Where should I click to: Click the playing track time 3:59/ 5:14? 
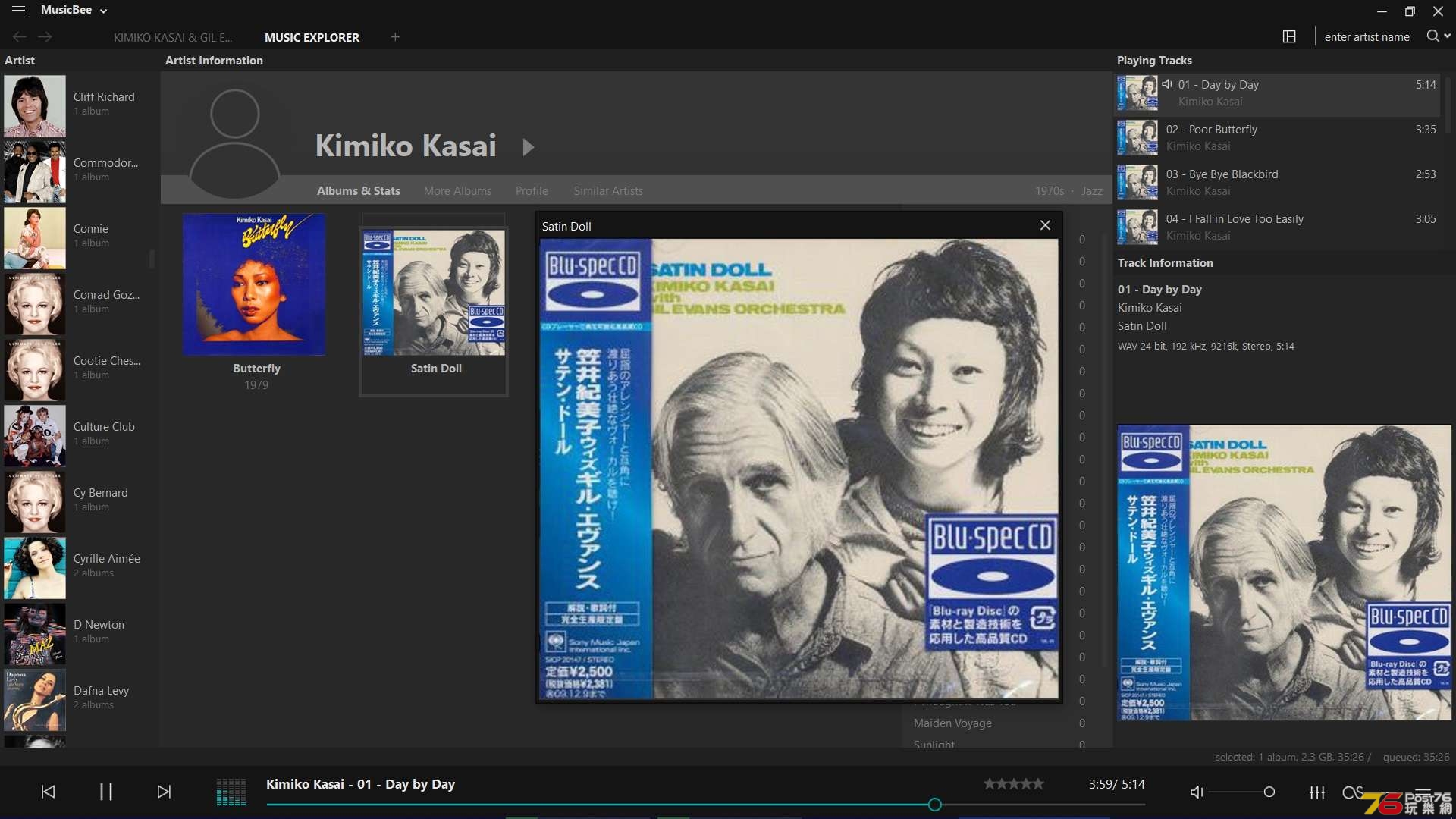coord(1116,784)
